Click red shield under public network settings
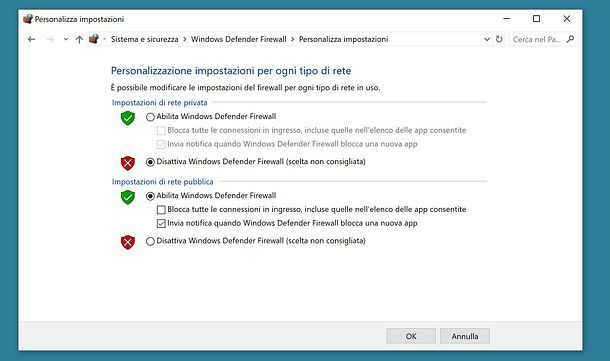Screen dimensions: 610x361 (128, 242)
